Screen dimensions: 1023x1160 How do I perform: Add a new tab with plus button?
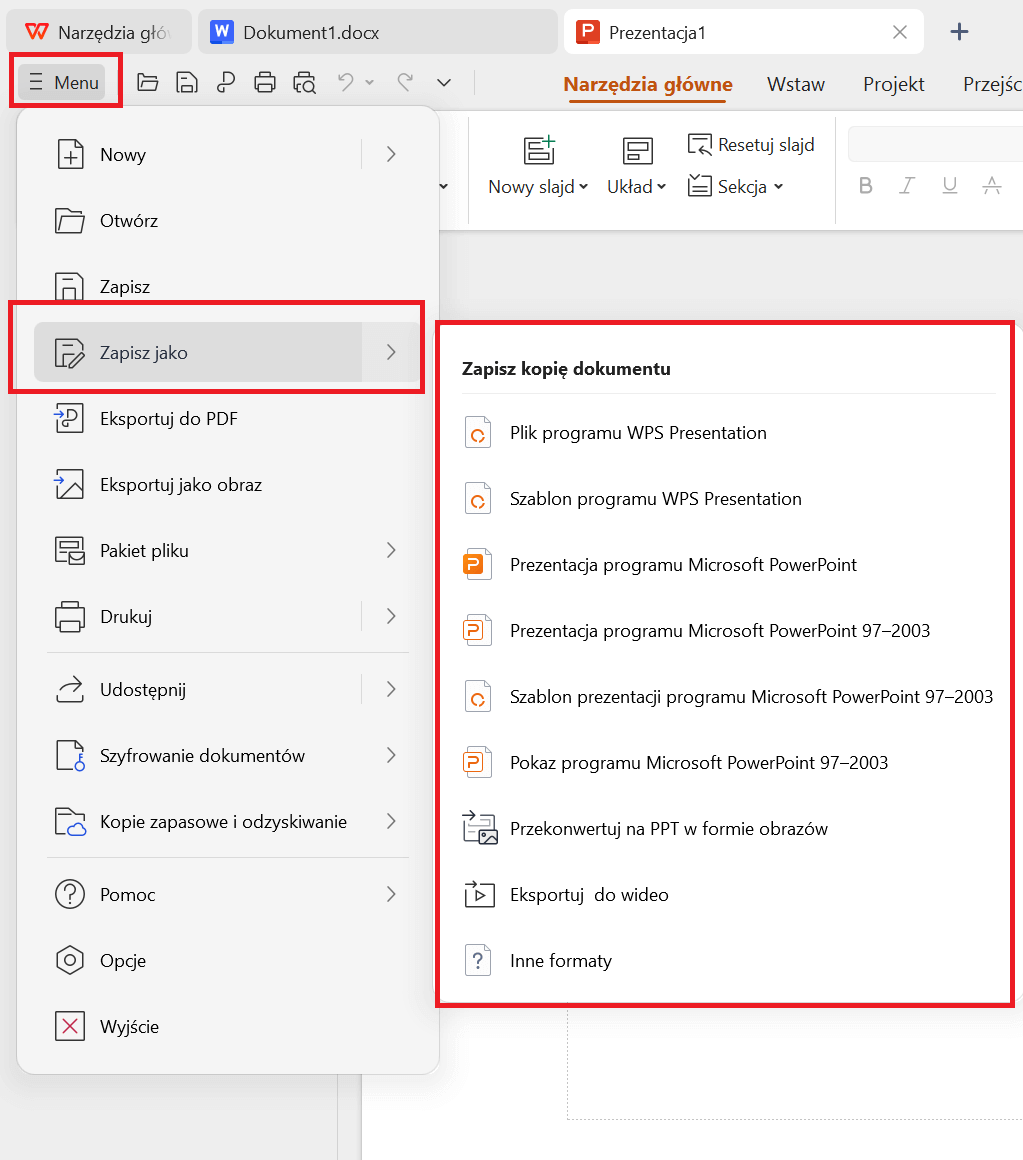point(959,32)
